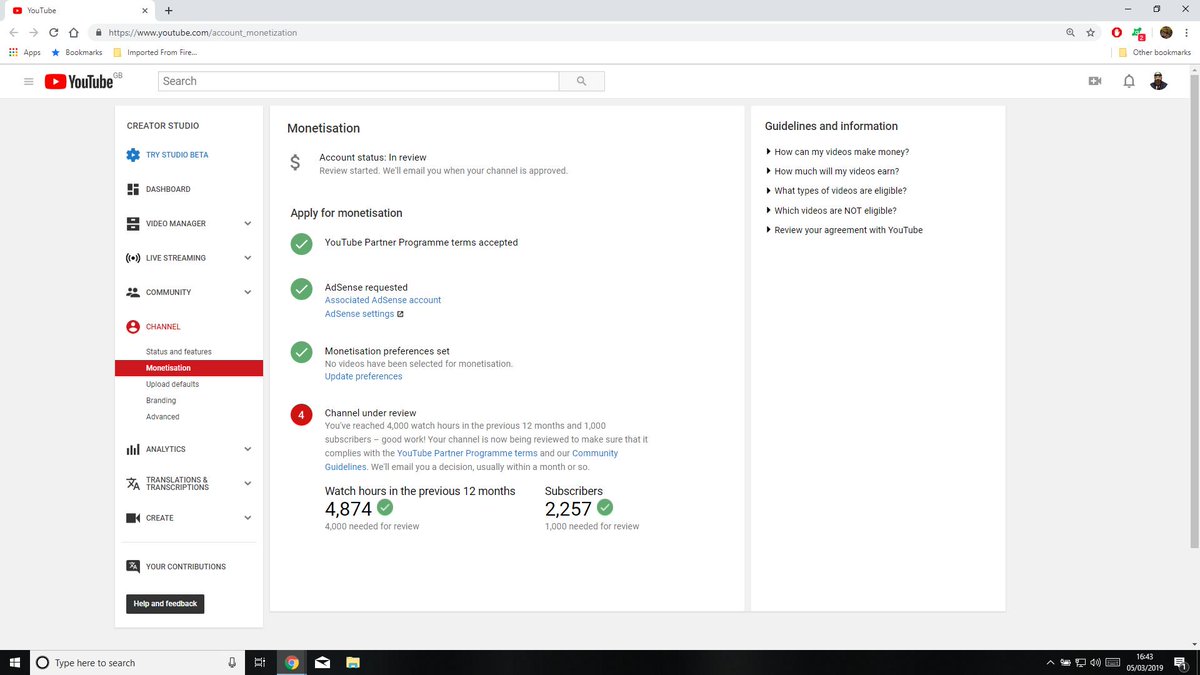Click the Create camera icon in sidebar

133,518
